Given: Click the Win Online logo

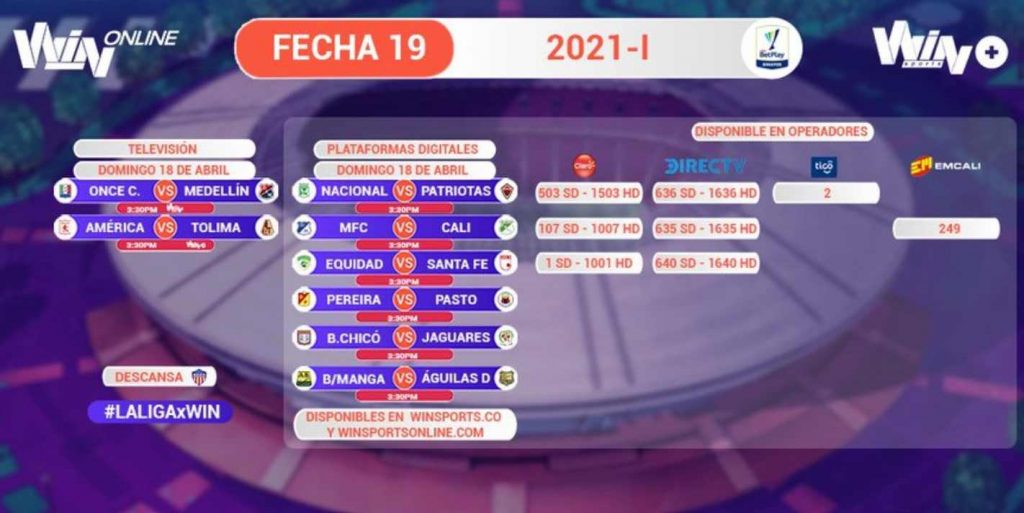Looking at the screenshot, I should (x=95, y=49).
